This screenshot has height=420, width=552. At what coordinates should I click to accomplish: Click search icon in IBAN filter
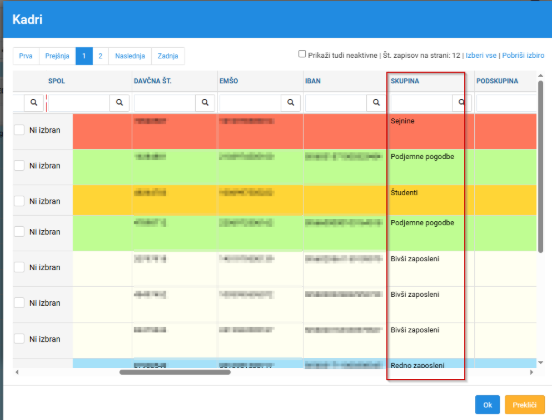pyautogui.click(x=376, y=102)
